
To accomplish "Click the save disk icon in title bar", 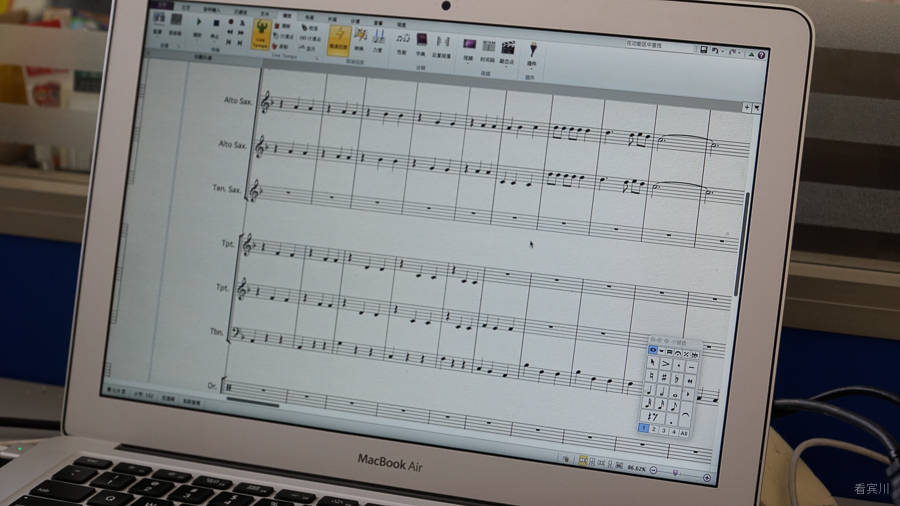I will (x=704, y=50).
